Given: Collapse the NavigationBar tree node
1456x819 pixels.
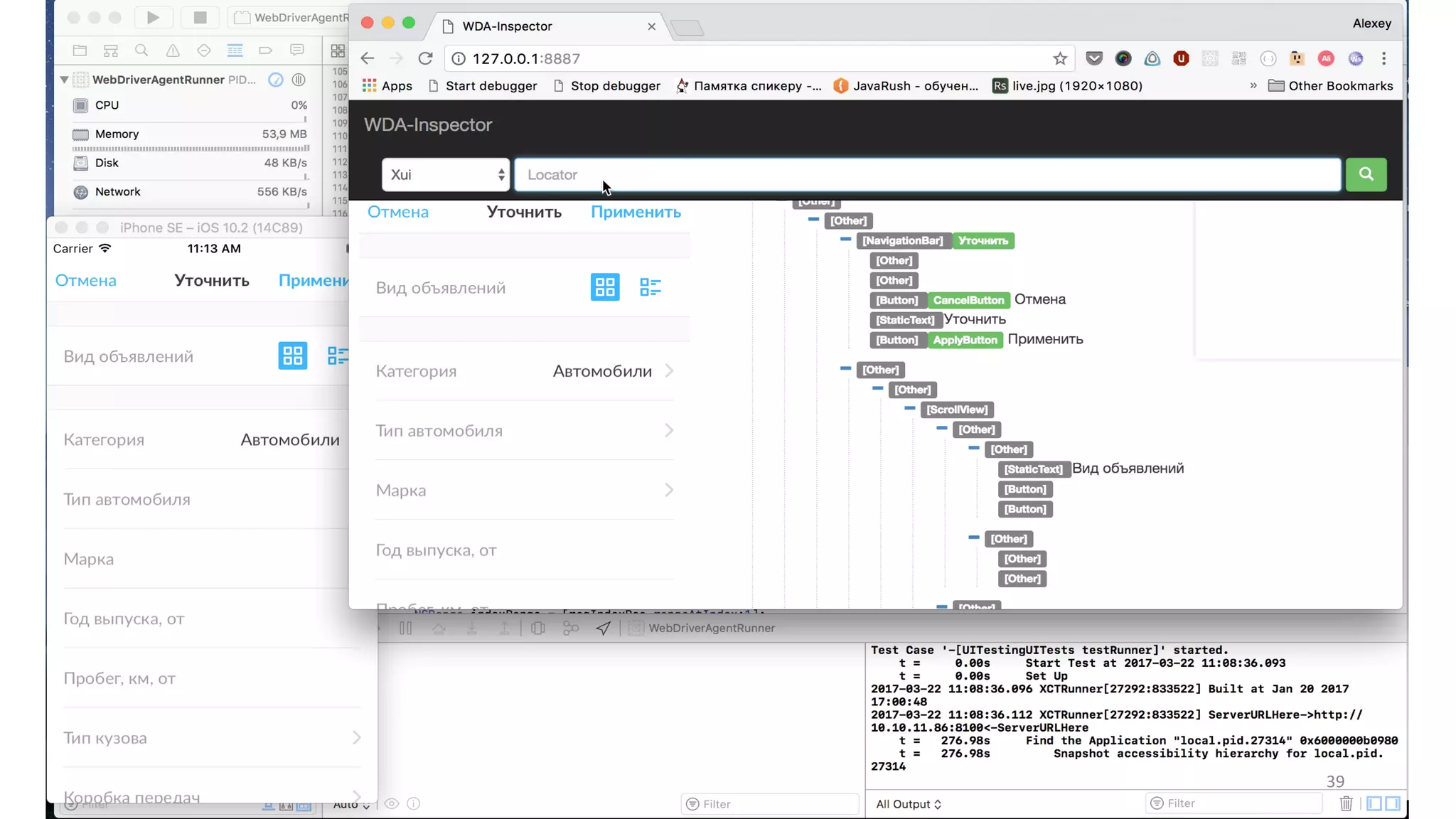Looking at the screenshot, I should pos(845,240).
